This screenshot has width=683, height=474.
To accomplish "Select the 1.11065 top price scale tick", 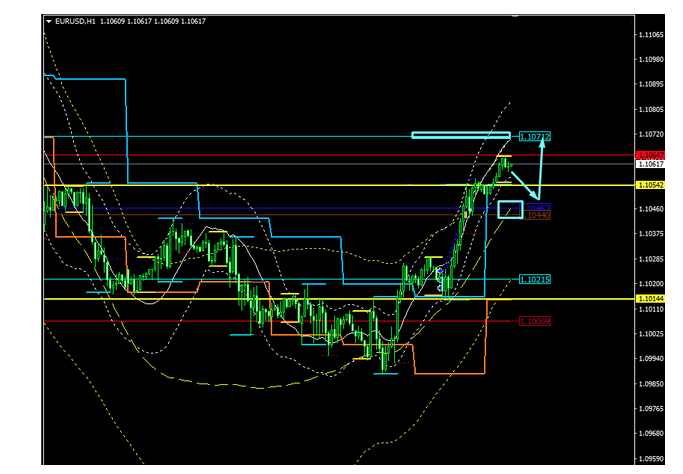I will click(651, 34).
